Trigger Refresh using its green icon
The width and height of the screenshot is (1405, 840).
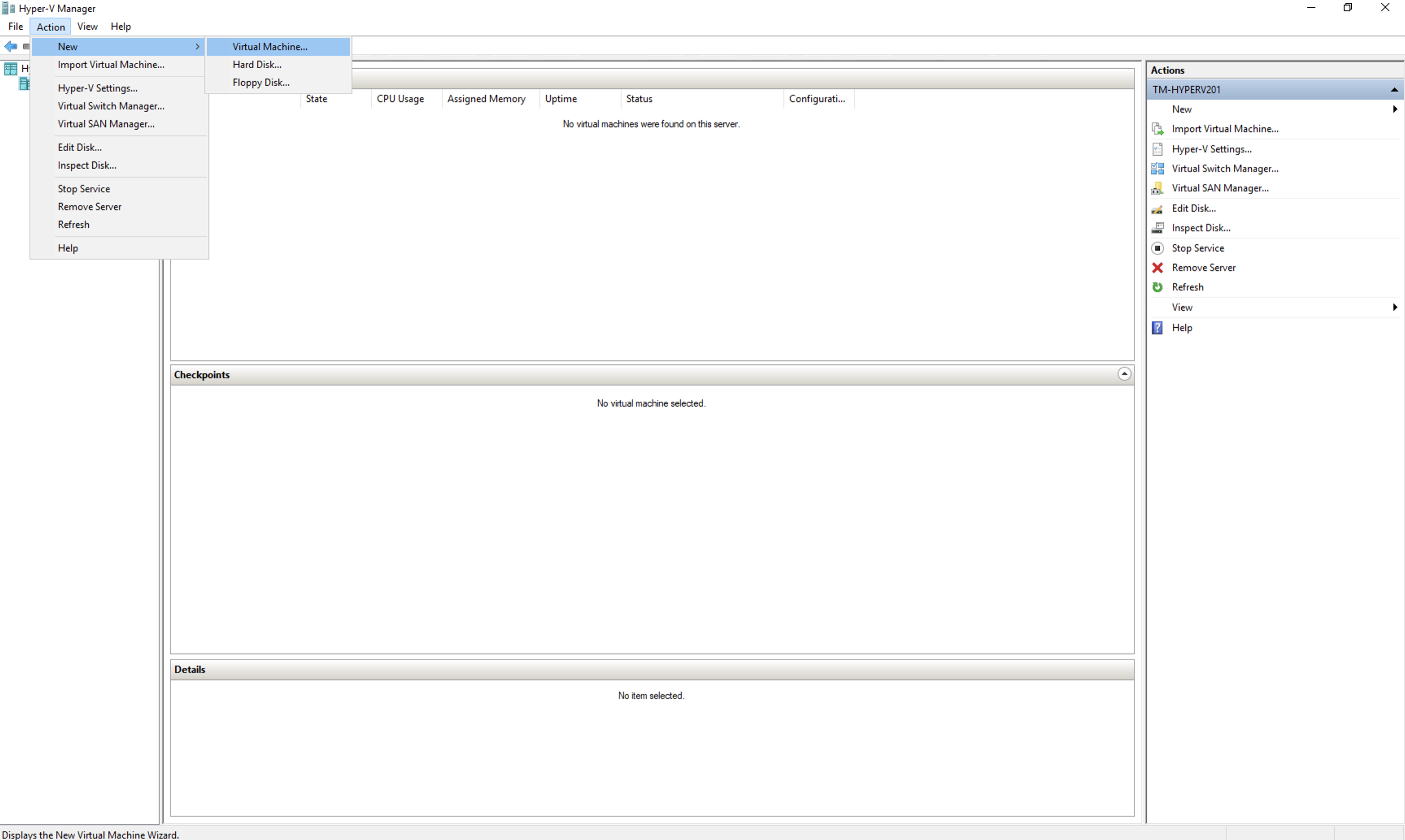click(1158, 287)
